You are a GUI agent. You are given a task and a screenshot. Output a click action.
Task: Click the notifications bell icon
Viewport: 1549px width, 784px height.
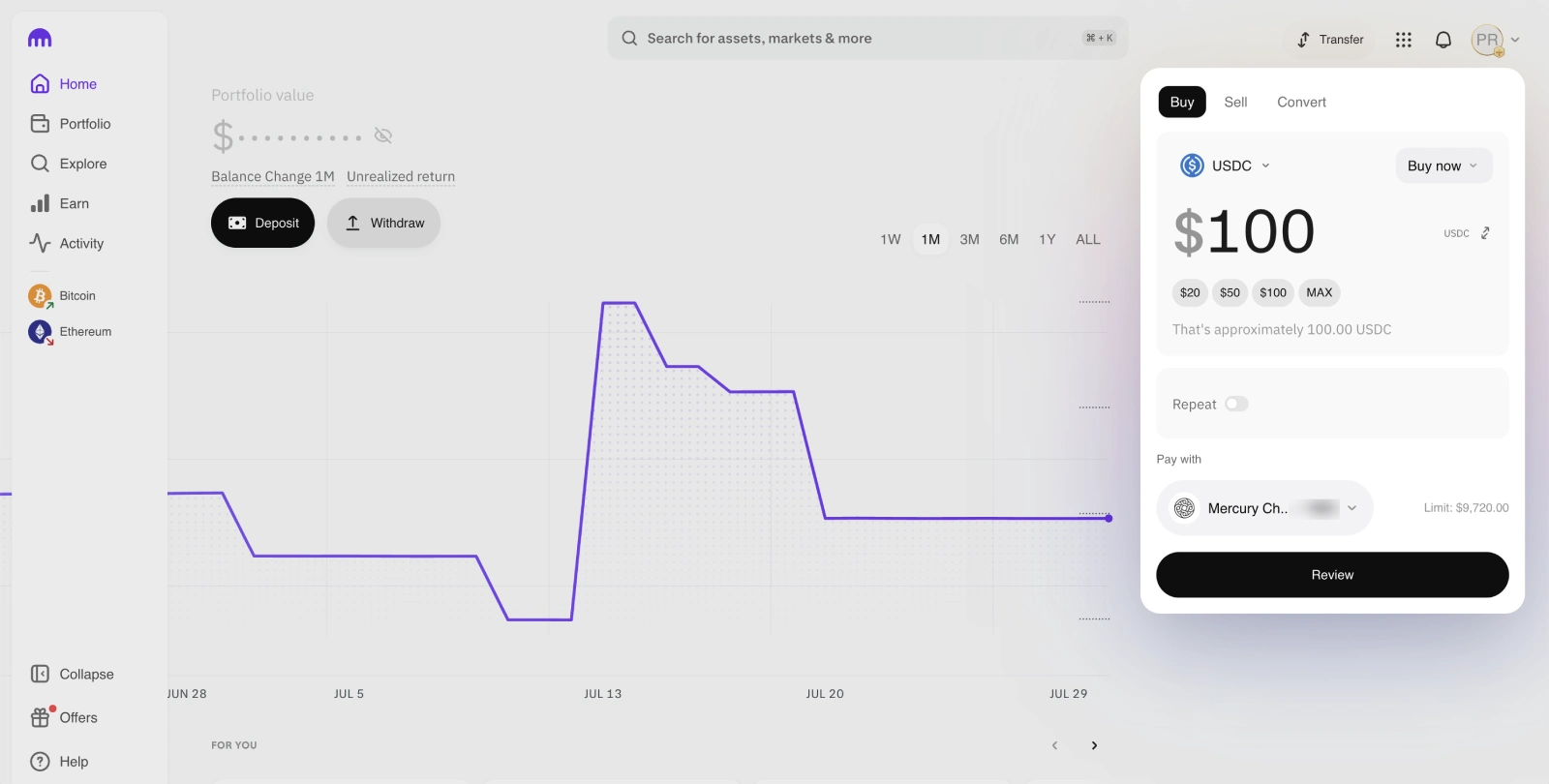click(1443, 40)
